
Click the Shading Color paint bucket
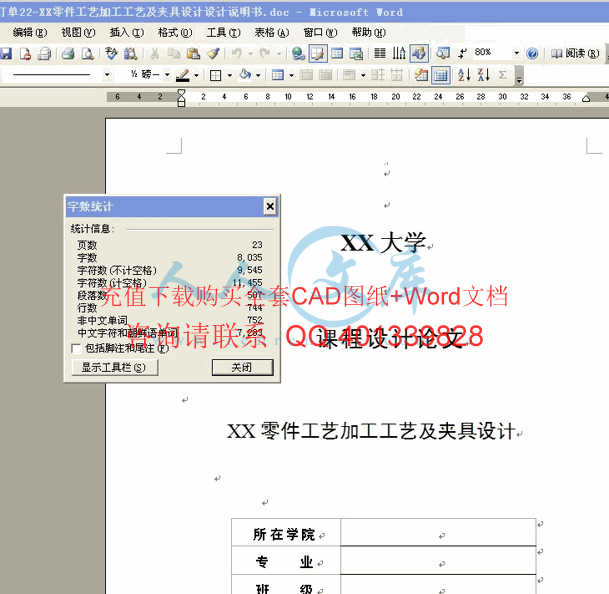pyautogui.click(x=245, y=75)
